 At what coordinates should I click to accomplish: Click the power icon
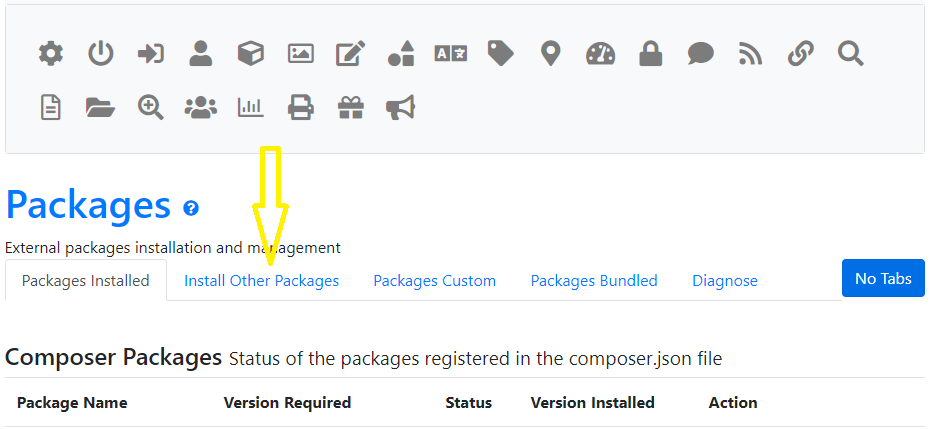click(x=101, y=54)
